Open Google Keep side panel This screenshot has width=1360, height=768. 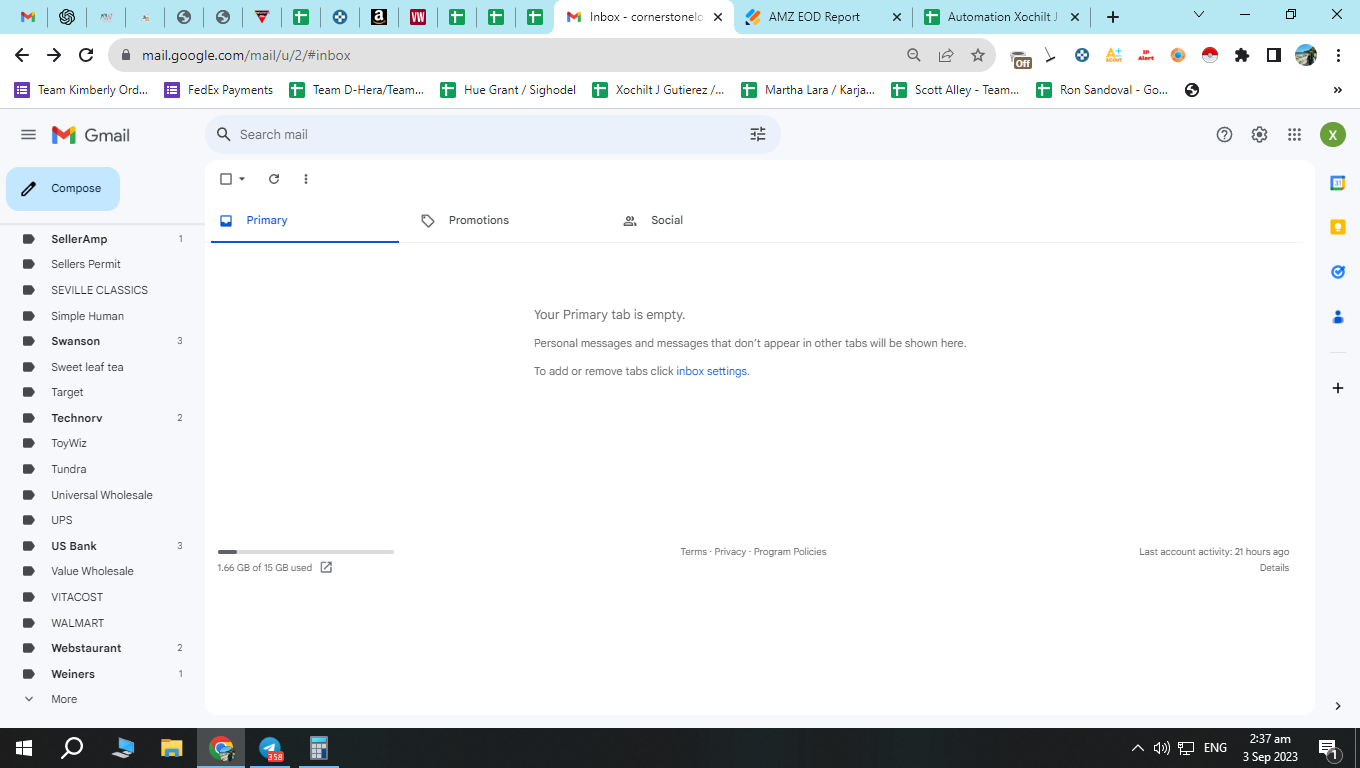click(1338, 227)
